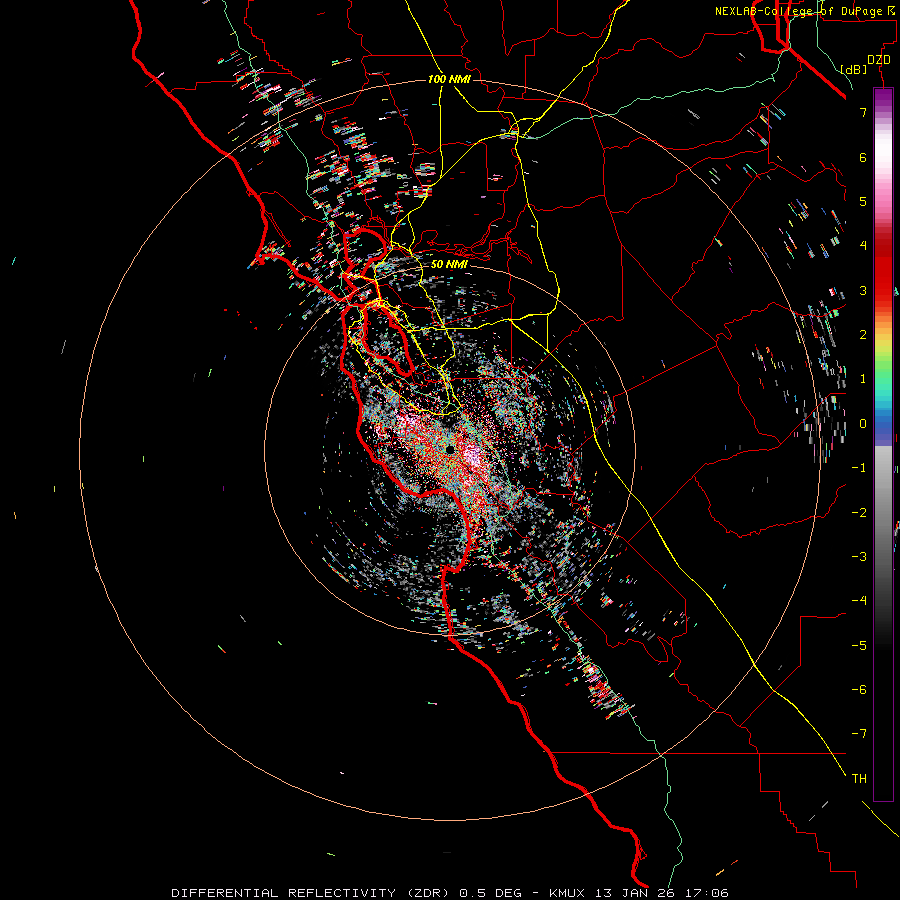Click the -7 value on the dB scale
Viewport: 900px width, 900px height.
pyautogui.click(x=859, y=734)
